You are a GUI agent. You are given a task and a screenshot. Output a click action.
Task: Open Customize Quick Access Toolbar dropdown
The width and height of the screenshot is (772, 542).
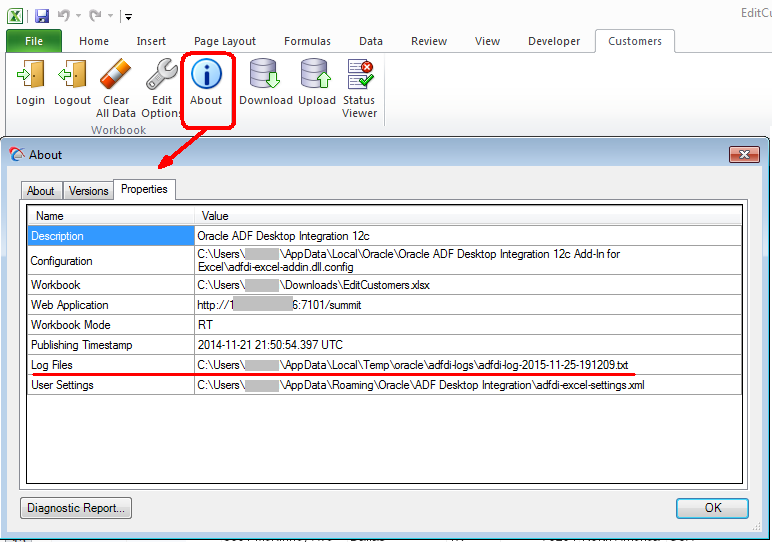pos(129,17)
